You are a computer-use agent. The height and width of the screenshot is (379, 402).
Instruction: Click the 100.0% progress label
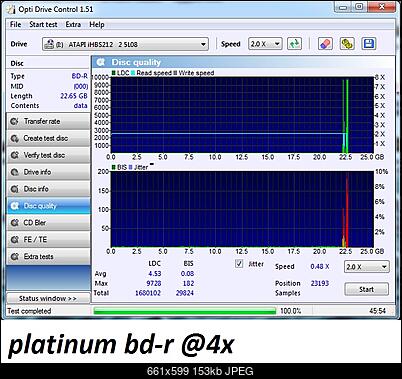click(290, 311)
